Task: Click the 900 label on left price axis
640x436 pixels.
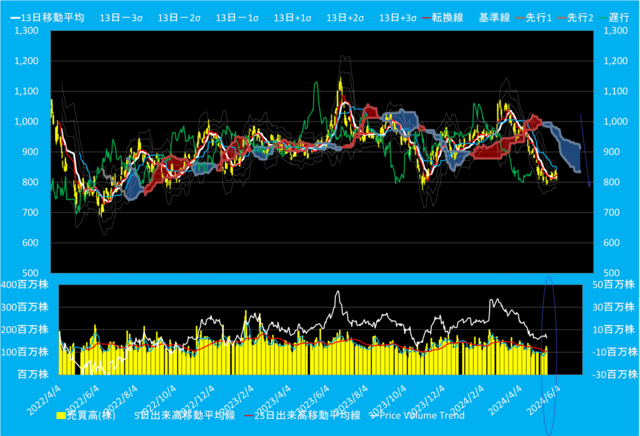Action: tap(30, 152)
